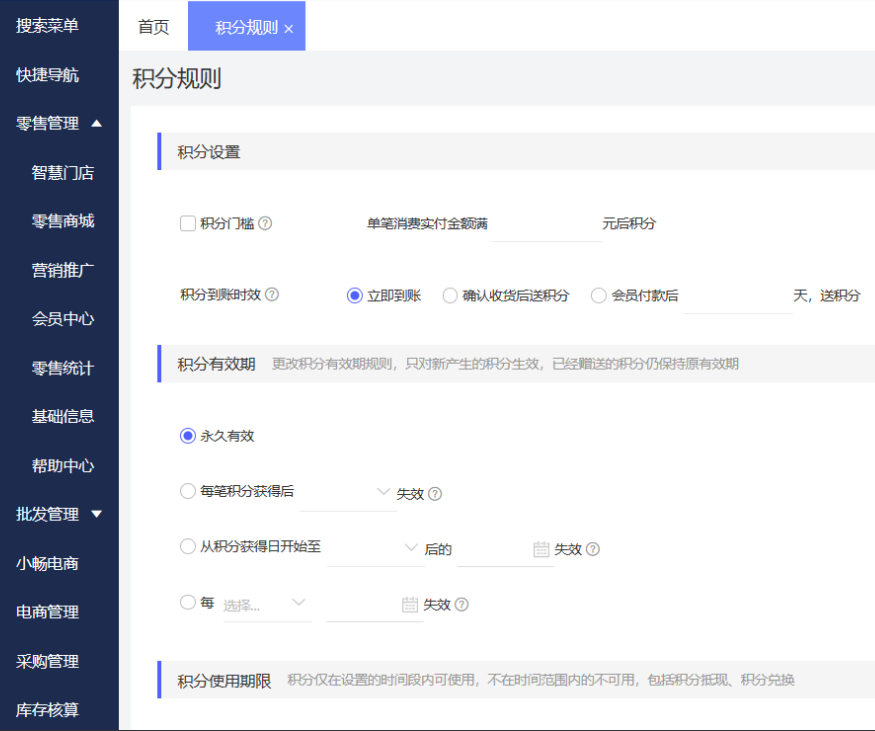Open 电商管理 in the sidebar
875x731 pixels.
pos(47,612)
